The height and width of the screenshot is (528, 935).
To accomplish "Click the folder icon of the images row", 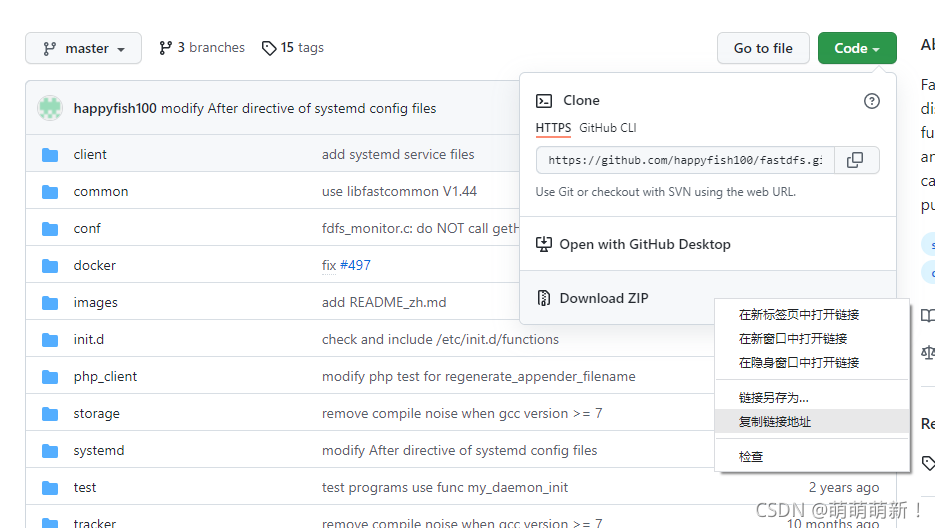I will [x=50, y=303].
